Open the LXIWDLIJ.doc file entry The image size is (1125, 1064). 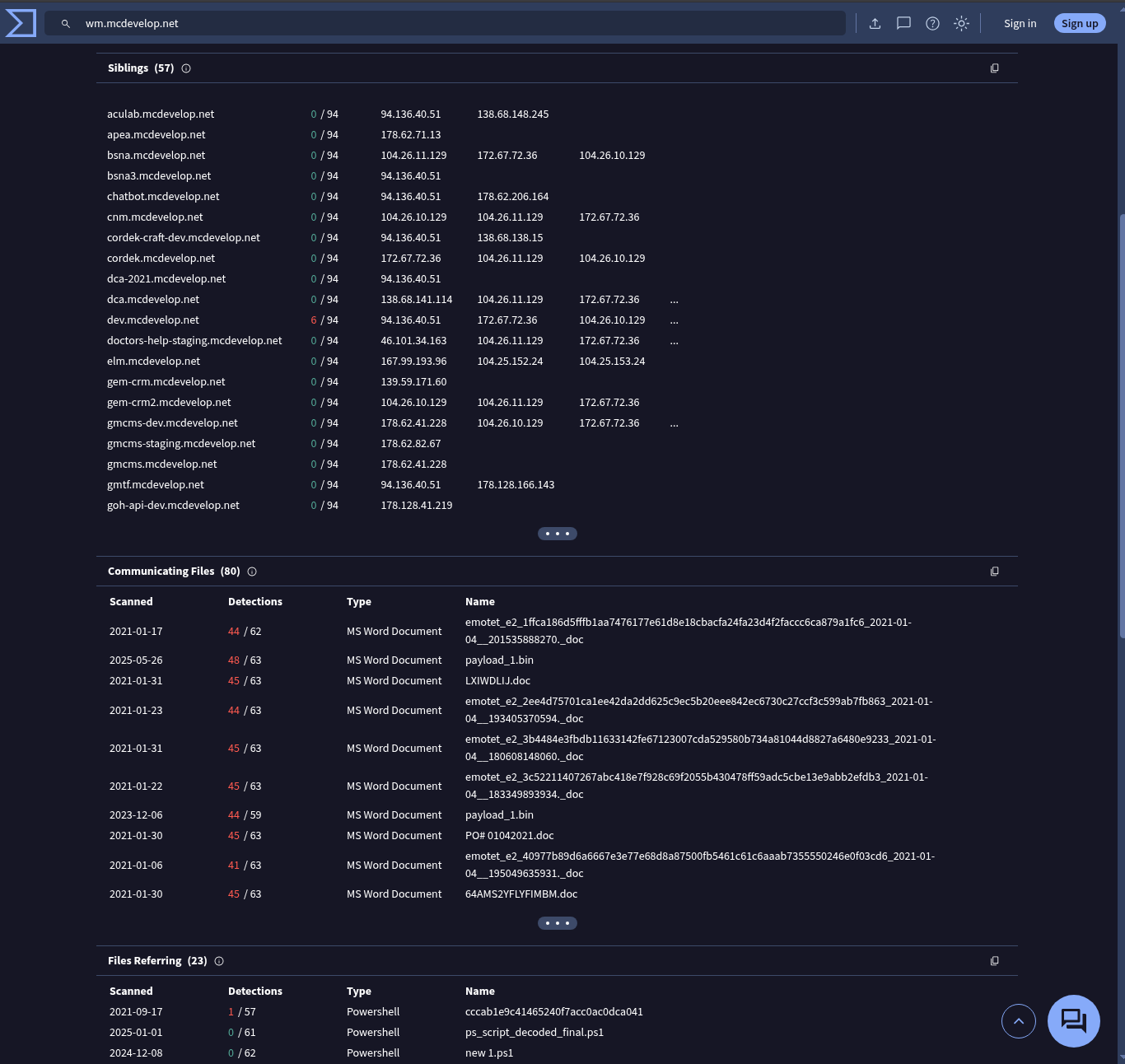click(x=497, y=681)
